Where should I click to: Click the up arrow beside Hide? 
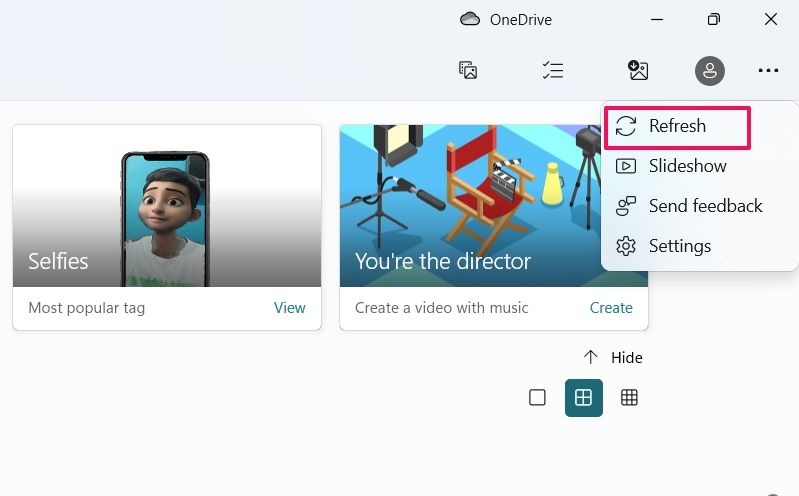click(x=591, y=357)
